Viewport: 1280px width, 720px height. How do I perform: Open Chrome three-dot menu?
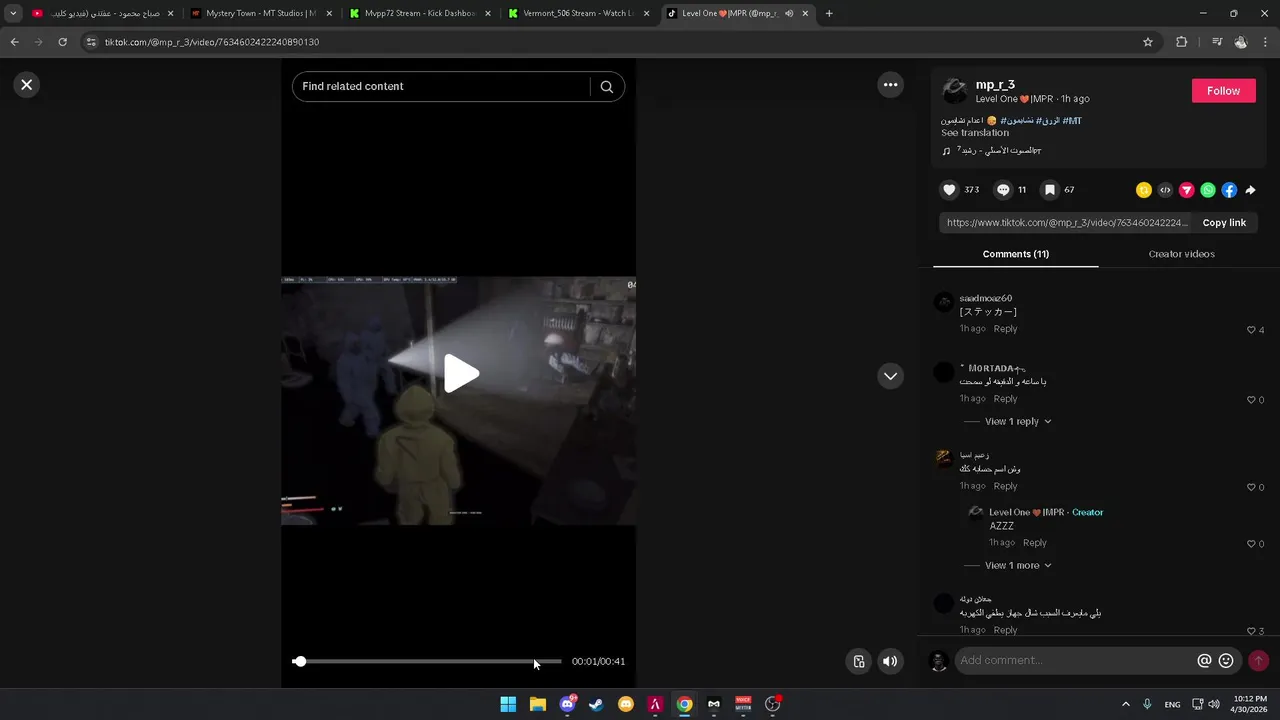pyautogui.click(x=1266, y=42)
